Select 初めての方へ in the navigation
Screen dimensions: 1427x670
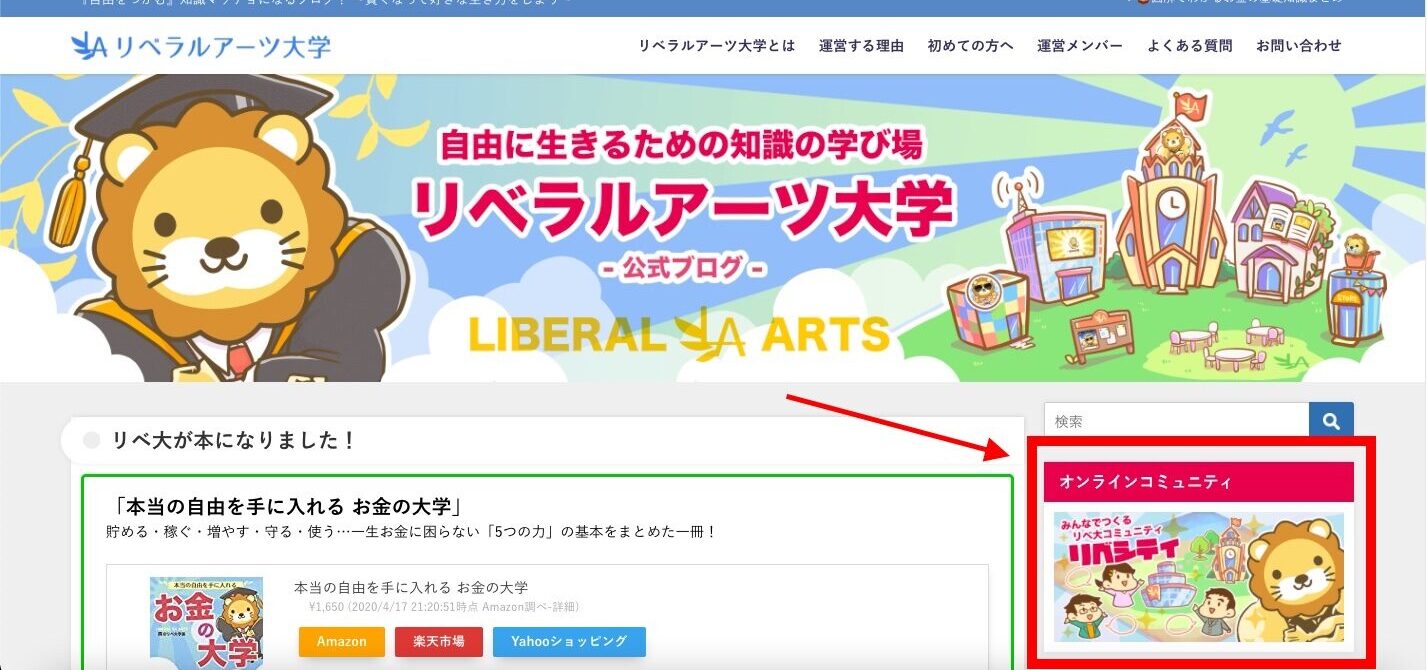point(970,46)
